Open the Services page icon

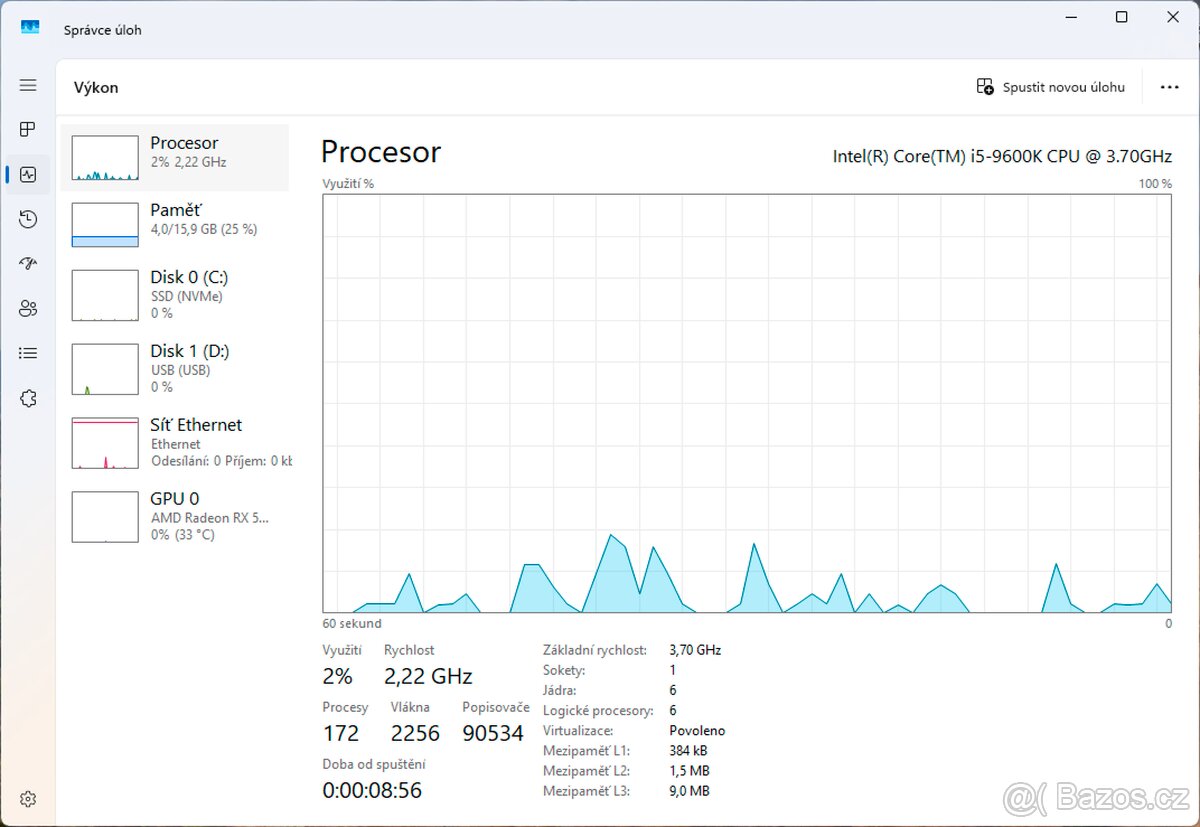click(x=28, y=398)
